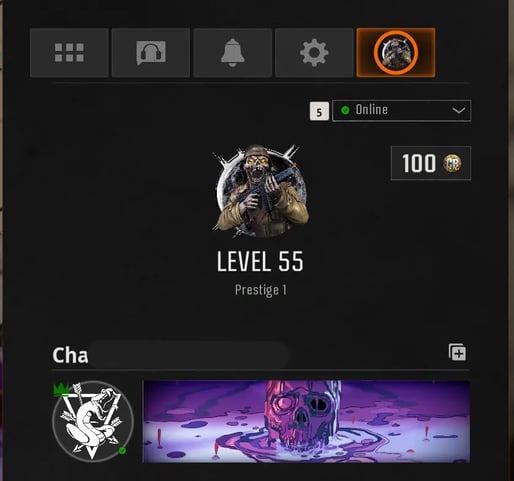
Task: Open the grid menu tab
Action: coord(69,53)
